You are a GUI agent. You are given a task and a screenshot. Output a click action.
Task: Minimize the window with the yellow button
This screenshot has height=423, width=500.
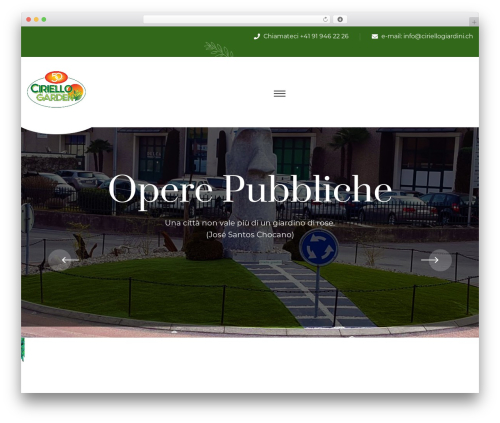[x=36, y=19]
